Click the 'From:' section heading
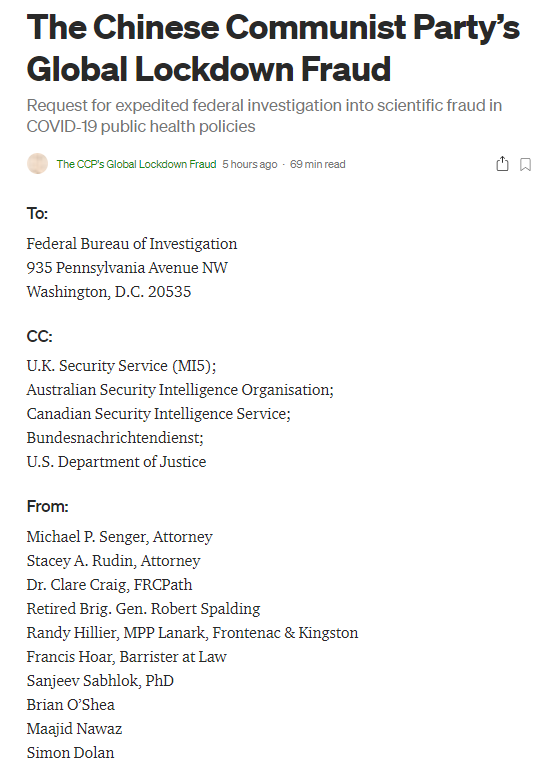Viewport: 546px width, 770px height. point(48,506)
